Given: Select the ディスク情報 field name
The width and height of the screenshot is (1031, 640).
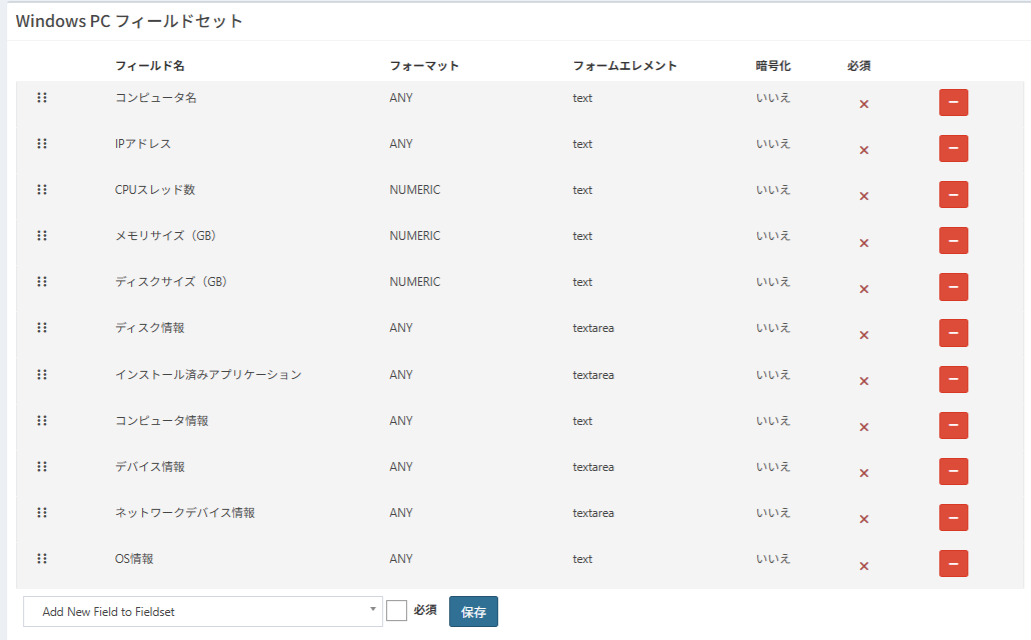Looking at the screenshot, I should (x=150, y=328).
